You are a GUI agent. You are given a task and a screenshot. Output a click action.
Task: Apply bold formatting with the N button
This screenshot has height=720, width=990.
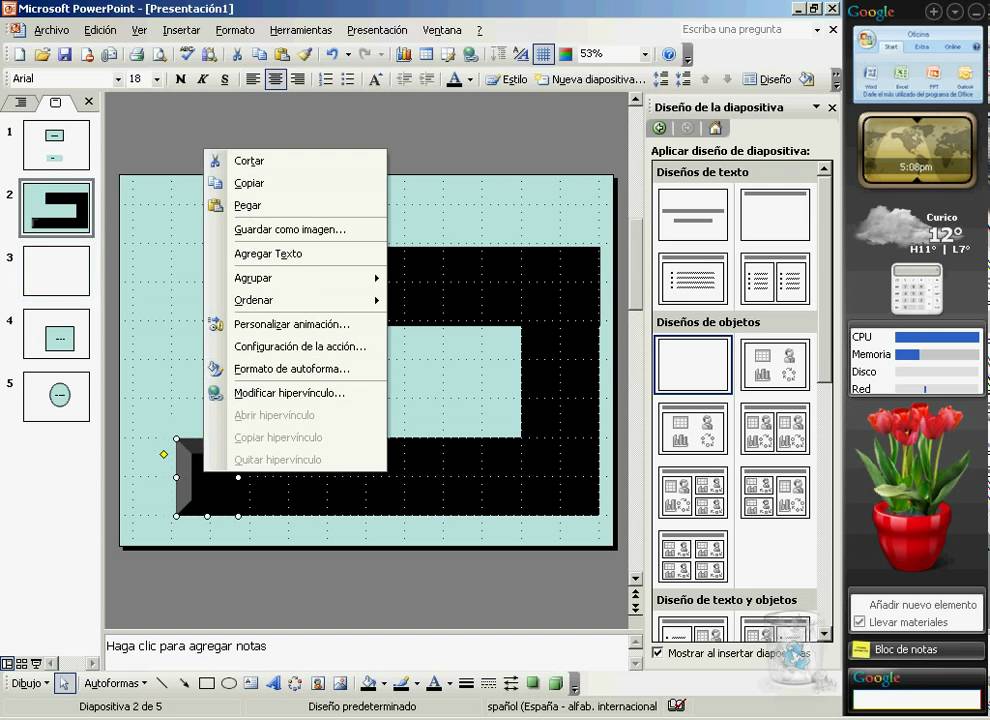click(x=180, y=79)
